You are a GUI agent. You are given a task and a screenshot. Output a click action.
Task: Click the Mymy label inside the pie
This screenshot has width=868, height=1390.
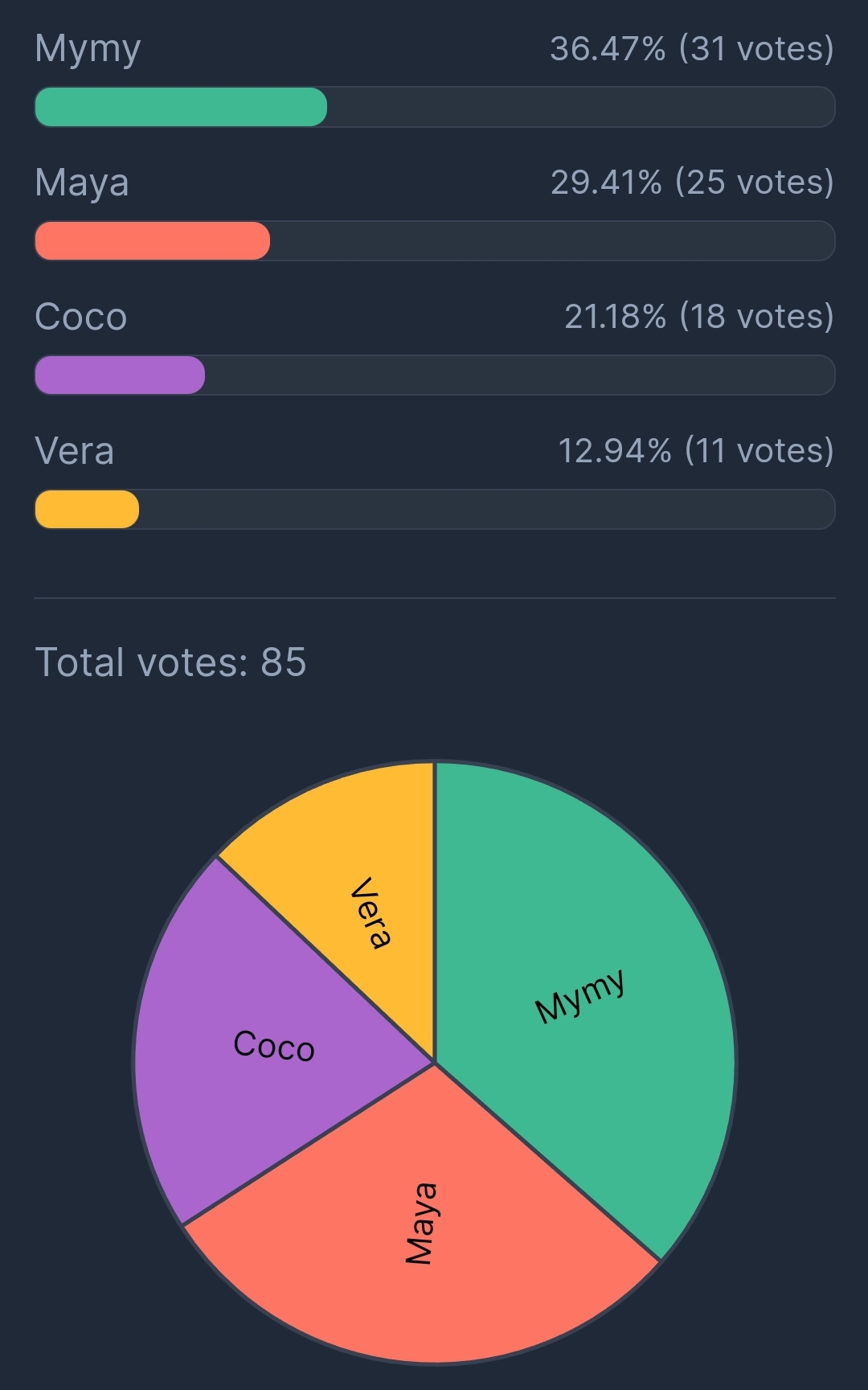click(580, 997)
